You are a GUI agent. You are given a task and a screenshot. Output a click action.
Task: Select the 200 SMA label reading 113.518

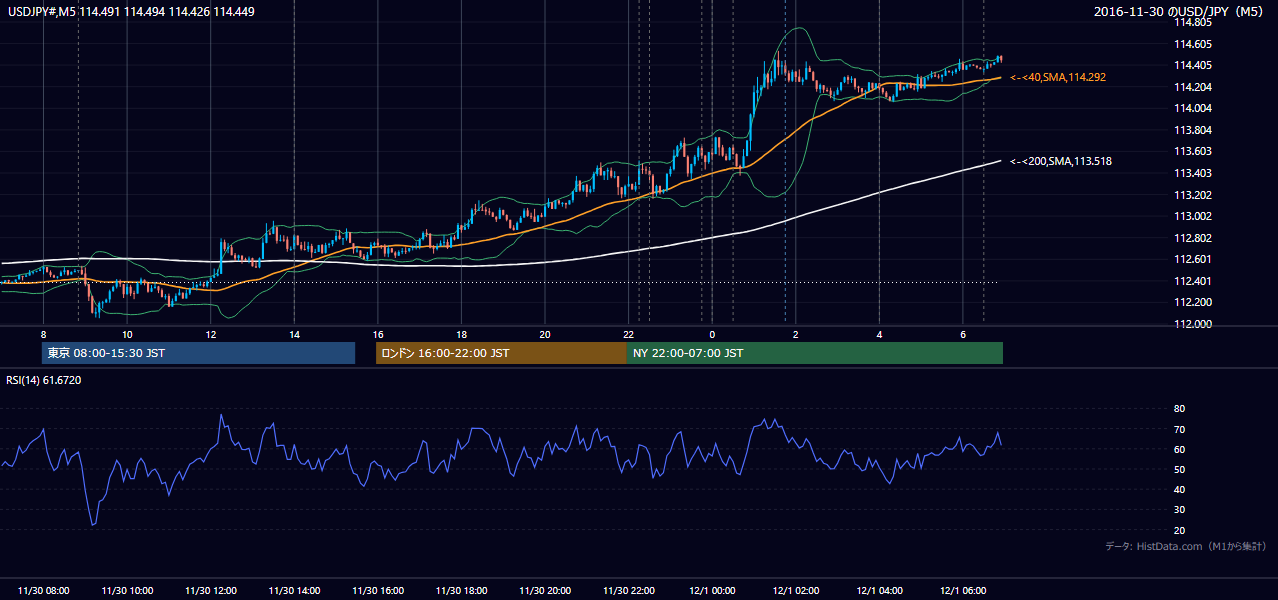coord(1061,161)
